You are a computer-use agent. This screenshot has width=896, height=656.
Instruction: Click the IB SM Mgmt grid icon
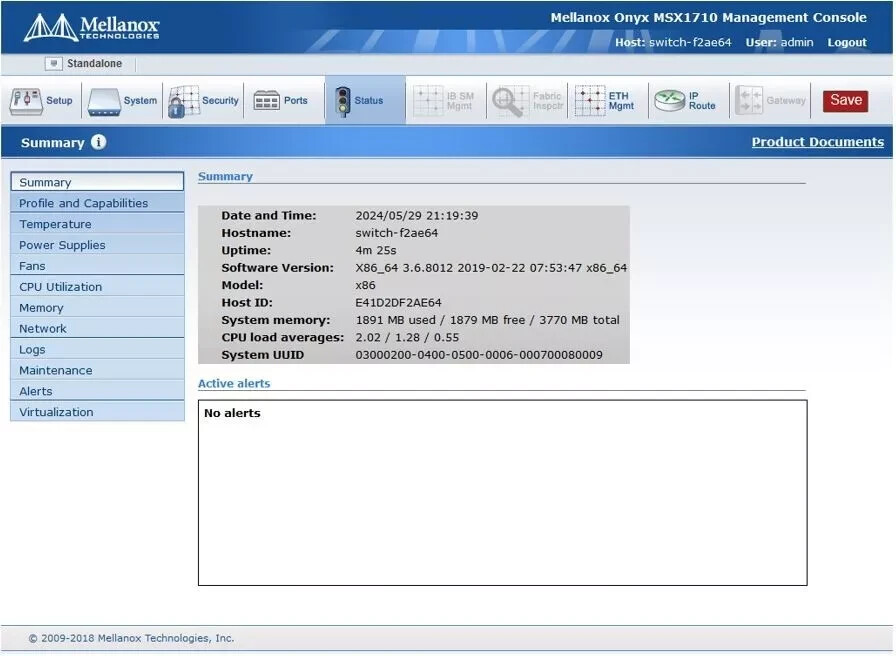428,101
